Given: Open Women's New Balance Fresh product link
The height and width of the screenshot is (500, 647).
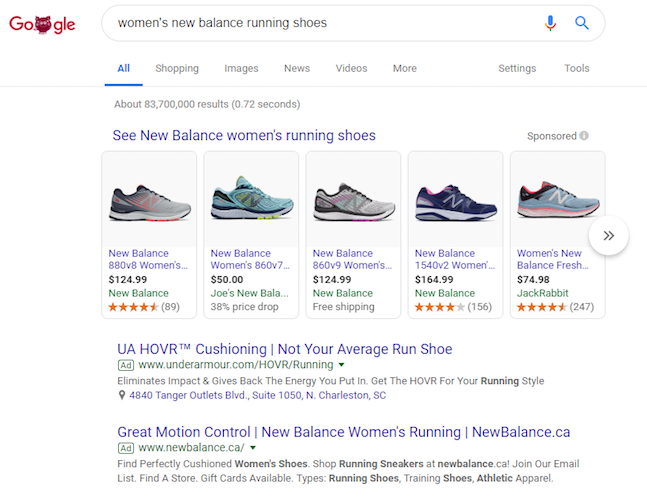Looking at the screenshot, I should click(553, 259).
